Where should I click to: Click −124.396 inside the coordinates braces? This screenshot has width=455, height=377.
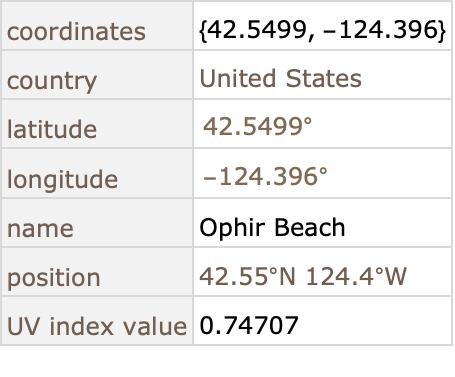click(x=380, y=30)
